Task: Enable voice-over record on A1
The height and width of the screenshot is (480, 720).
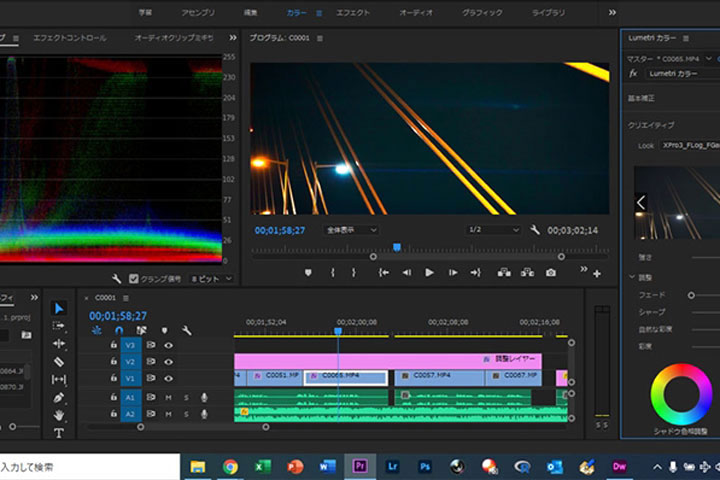Action: click(204, 397)
